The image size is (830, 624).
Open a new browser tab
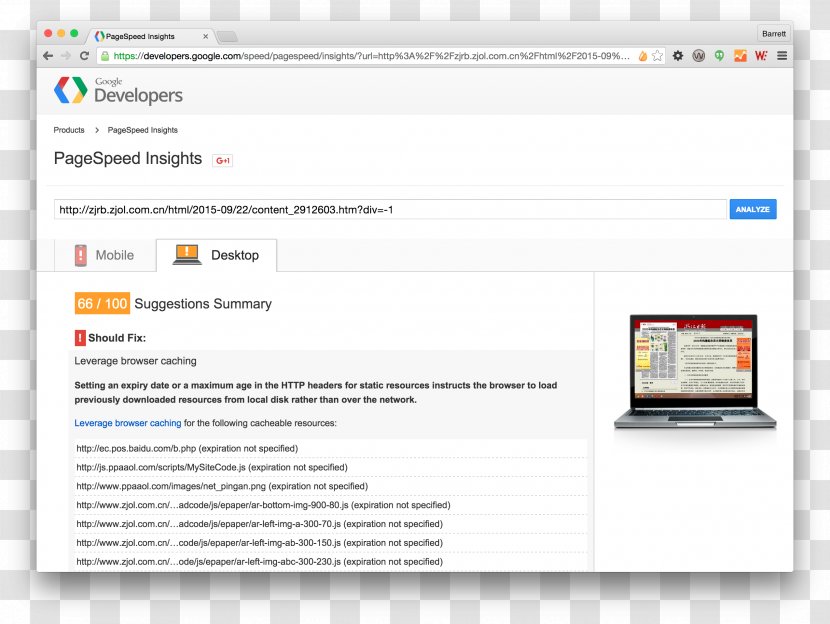point(227,37)
